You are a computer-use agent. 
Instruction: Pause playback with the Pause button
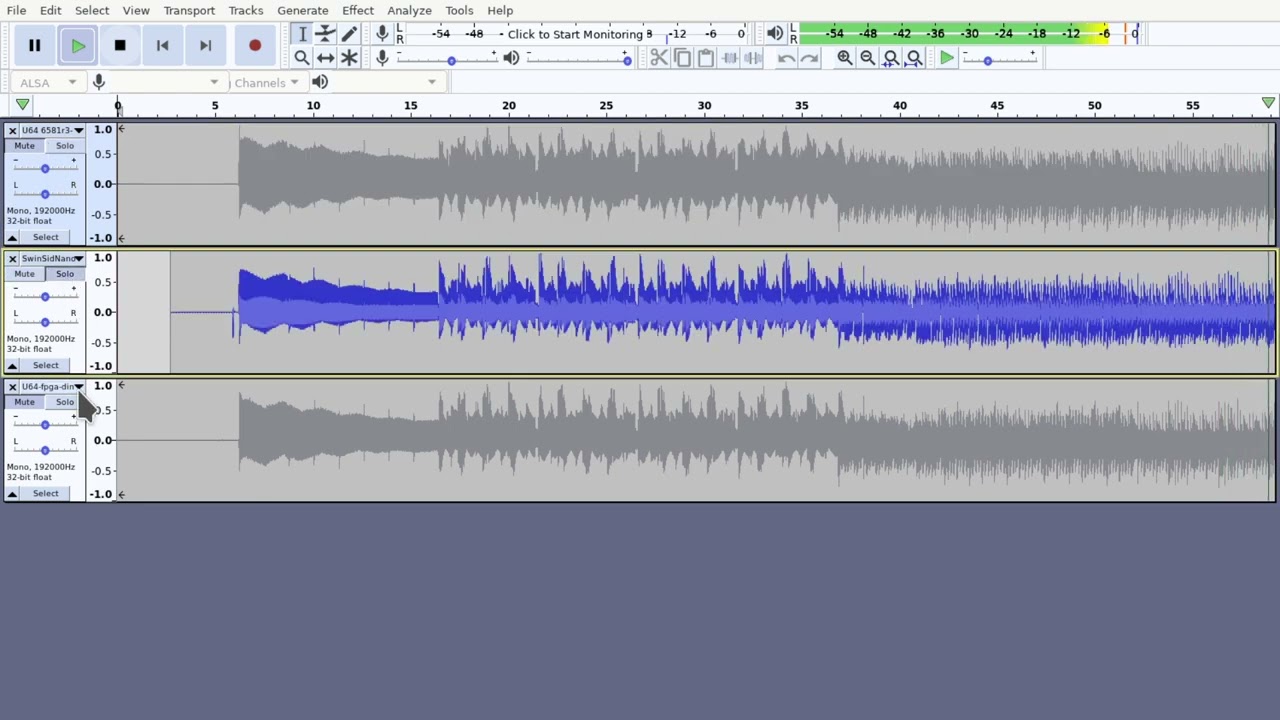click(x=34, y=45)
